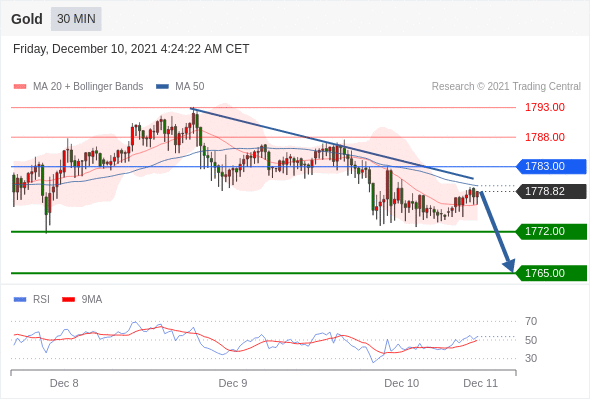Click the blue MA 50 legend swatch
The image size is (590, 400).
click(162, 87)
